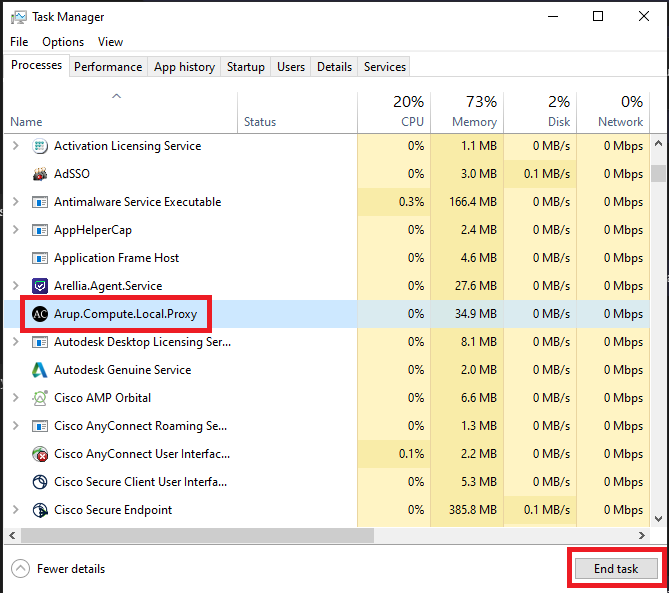
Task: Click the Cisco AnyConnect User Interface icon
Action: [x=40, y=454]
